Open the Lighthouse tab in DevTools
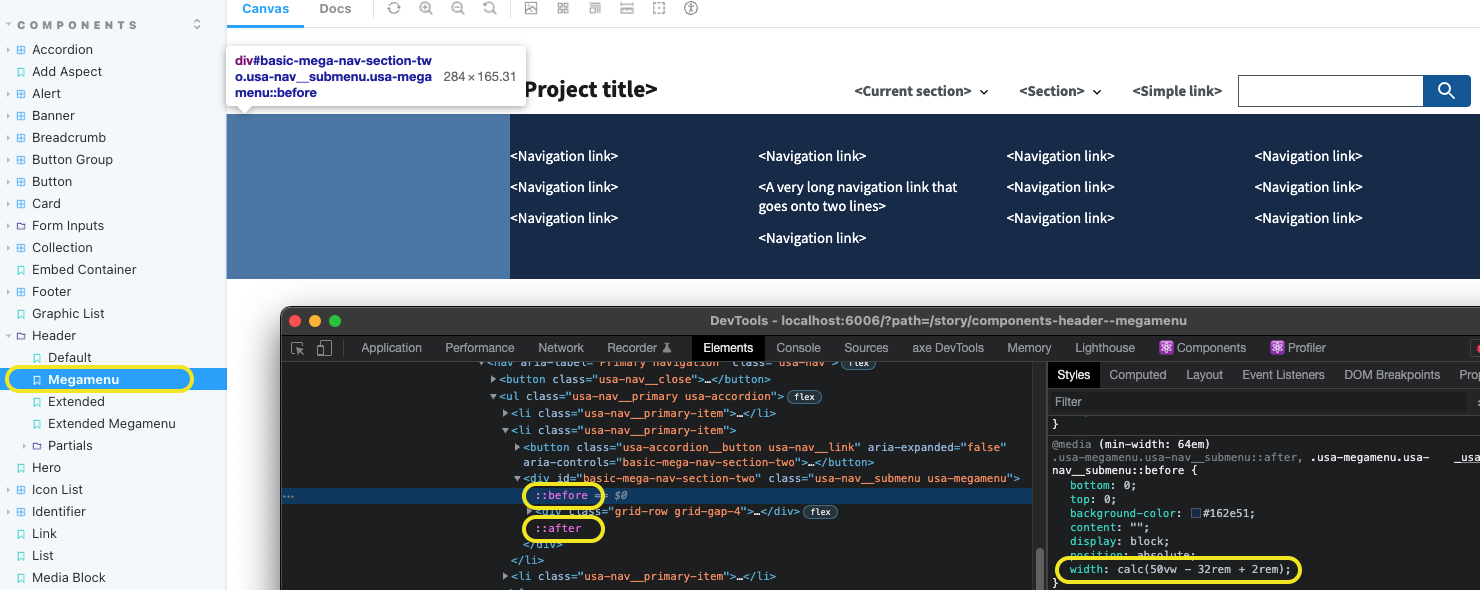 coord(1105,348)
